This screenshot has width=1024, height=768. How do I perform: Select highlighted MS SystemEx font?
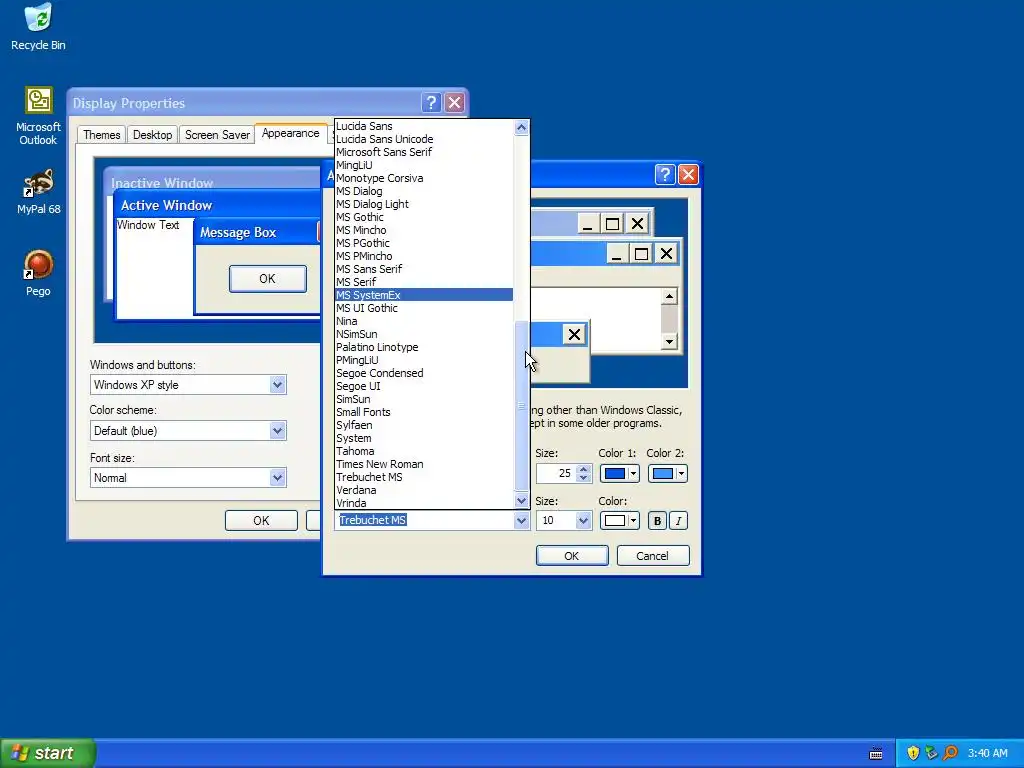424,295
